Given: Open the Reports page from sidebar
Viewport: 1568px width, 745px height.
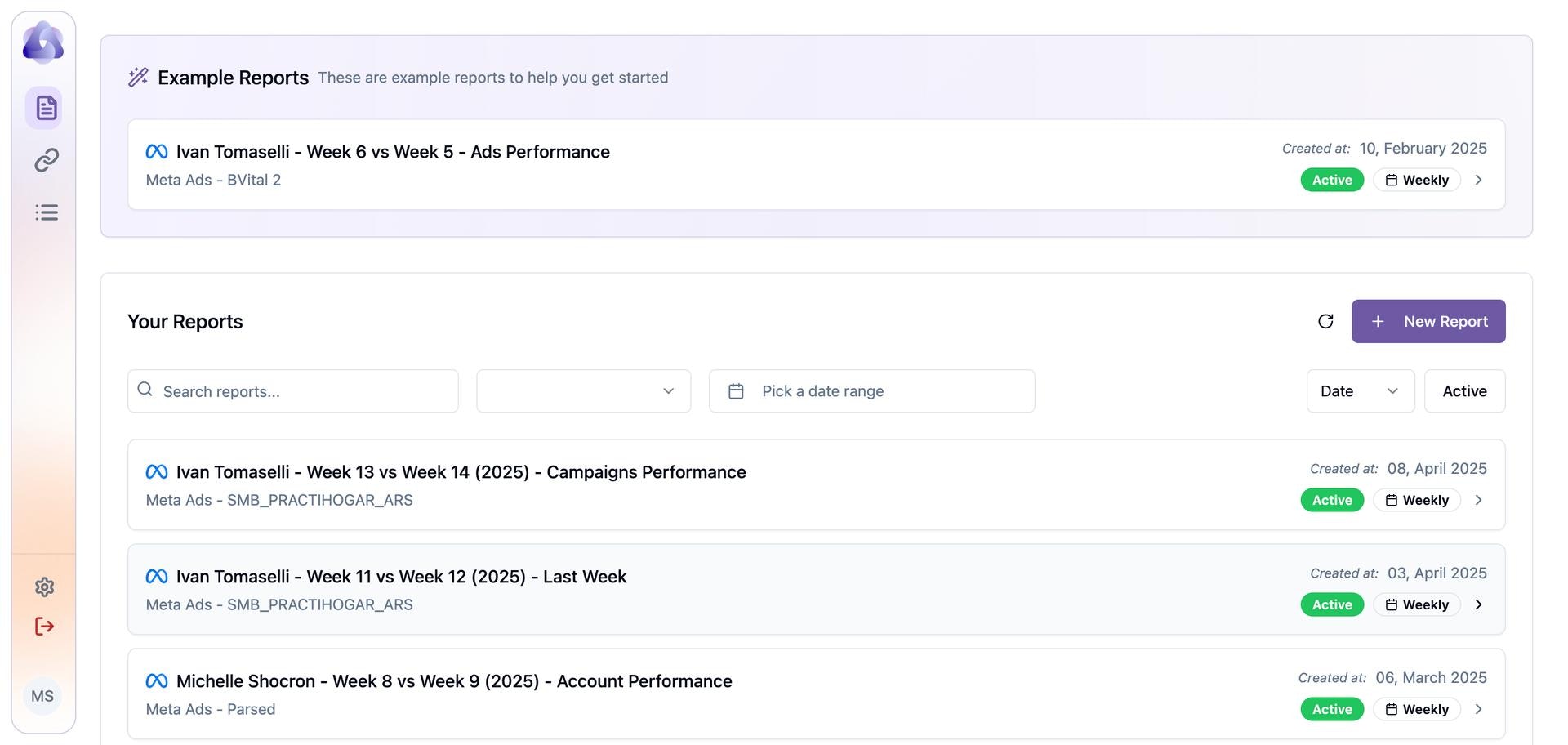Looking at the screenshot, I should (x=44, y=108).
